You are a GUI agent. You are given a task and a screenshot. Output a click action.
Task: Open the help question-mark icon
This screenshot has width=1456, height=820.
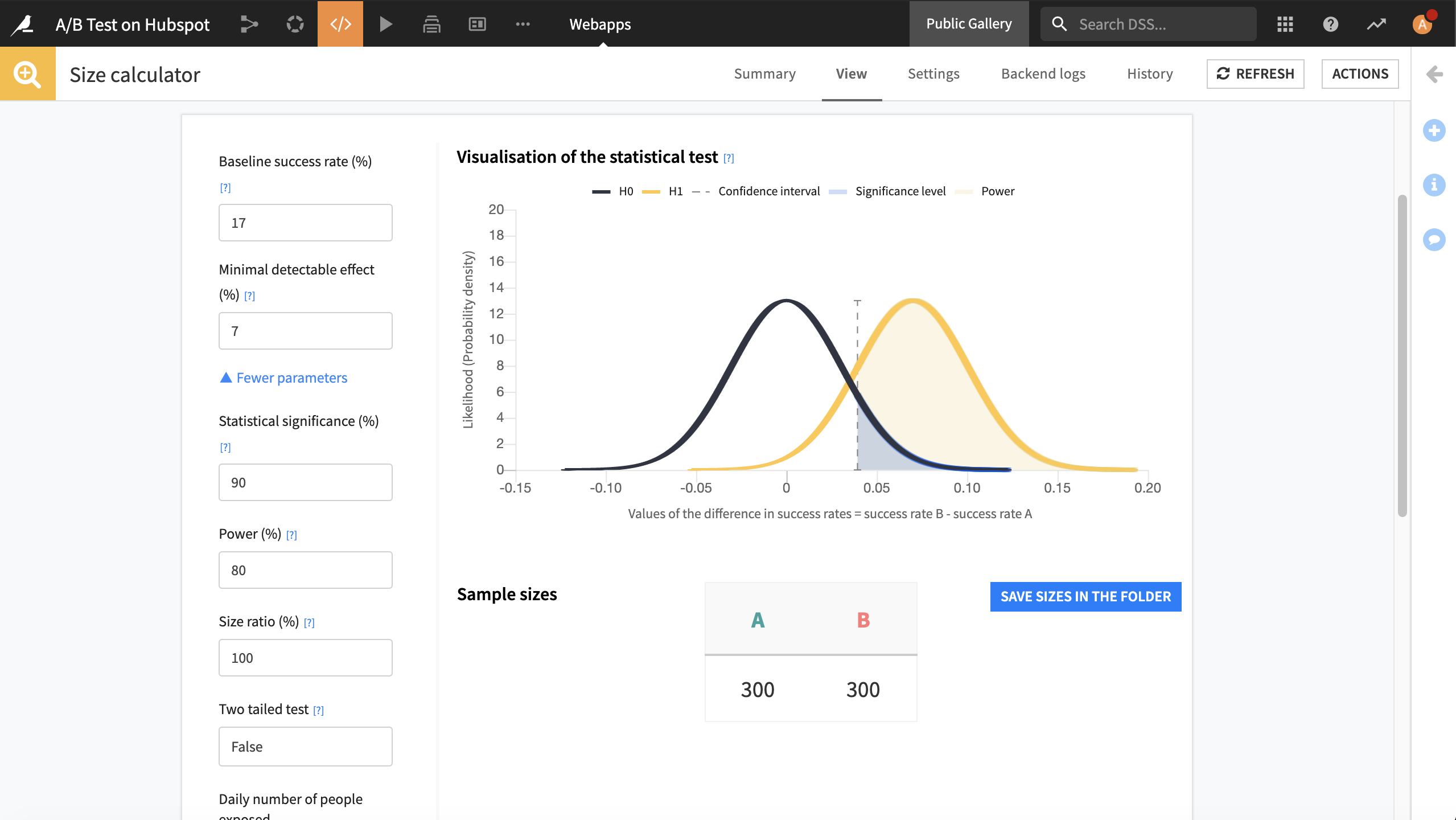[x=1331, y=24]
